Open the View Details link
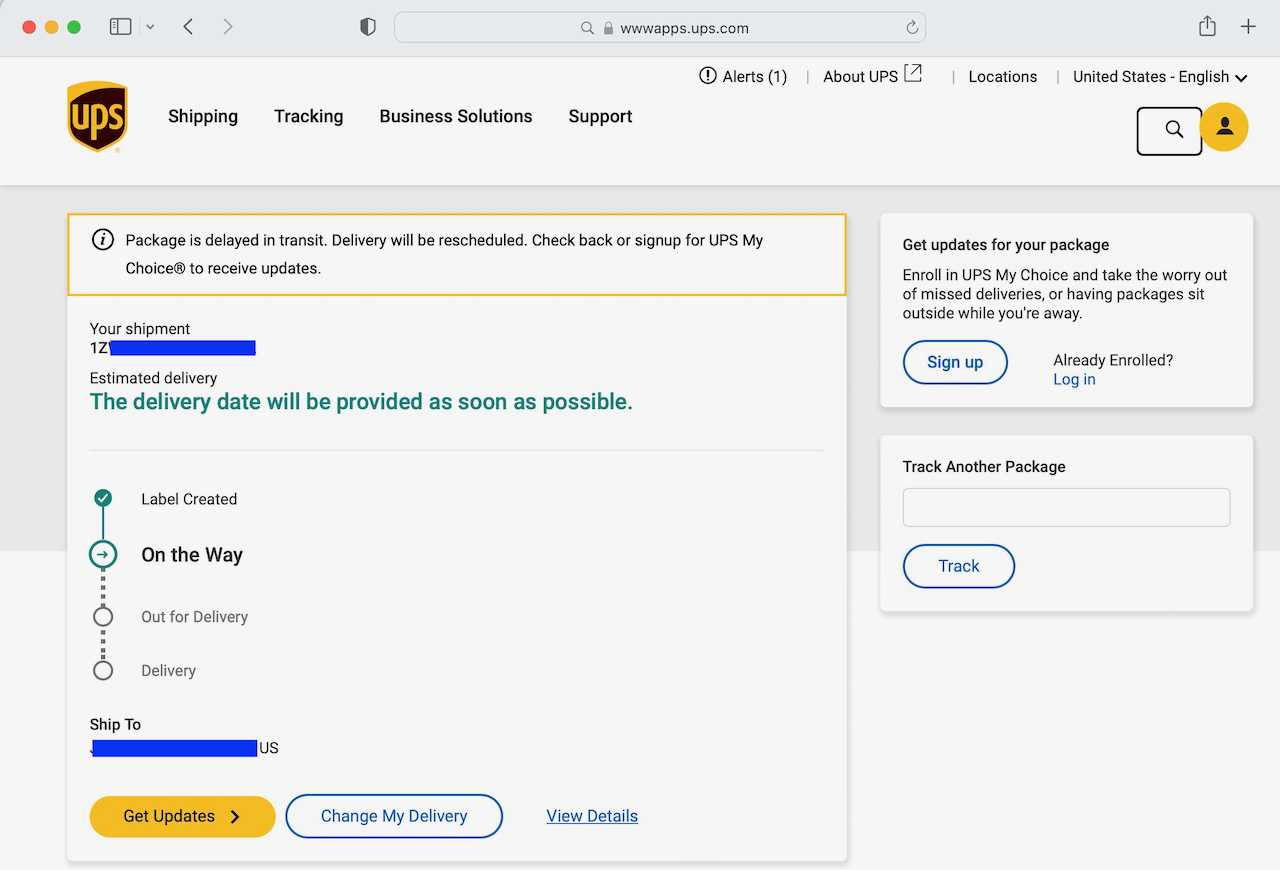Image resolution: width=1280 pixels, height=870 pixels. click(x=592, y=816)
